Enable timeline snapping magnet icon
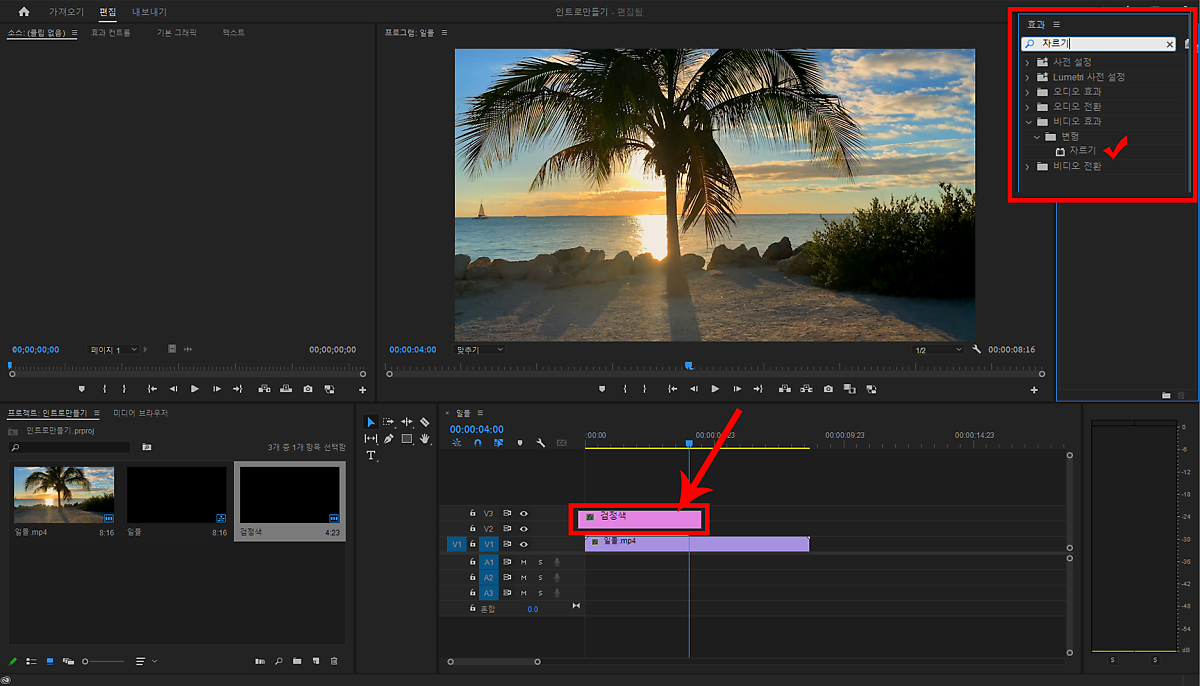The height and width of the screenshot is (686, 1200). 478,443
